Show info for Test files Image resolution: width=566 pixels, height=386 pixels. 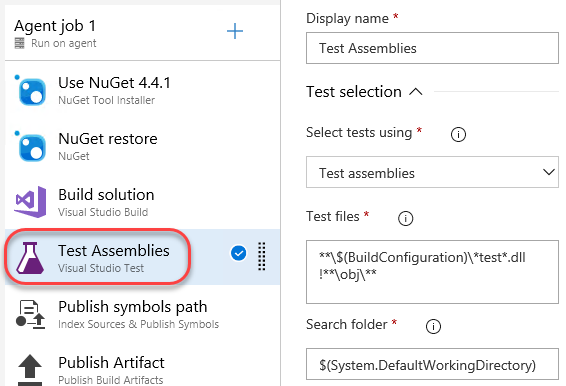405,218
